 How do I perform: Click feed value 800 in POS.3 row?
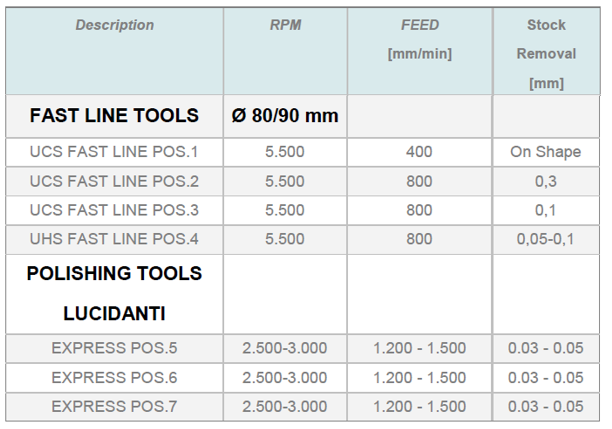coord(419,210)
